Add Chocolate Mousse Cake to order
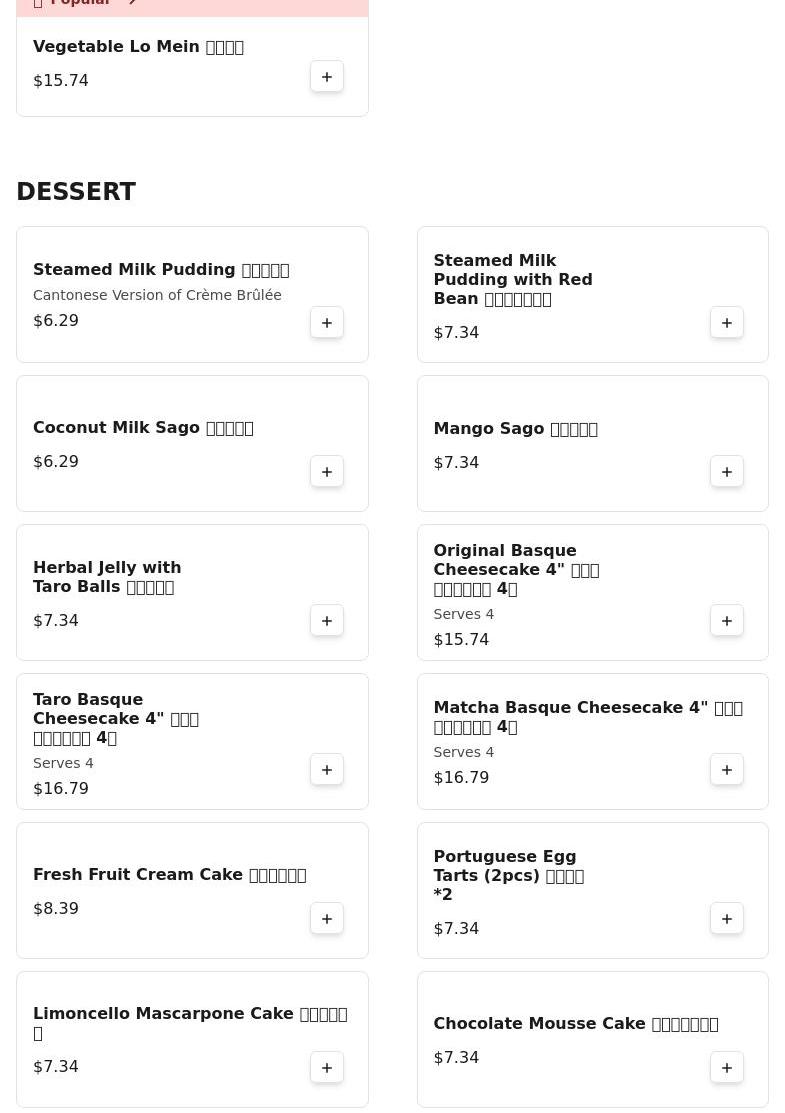Viewport: 785px width, 1113px height. (x=727, y=1068)
